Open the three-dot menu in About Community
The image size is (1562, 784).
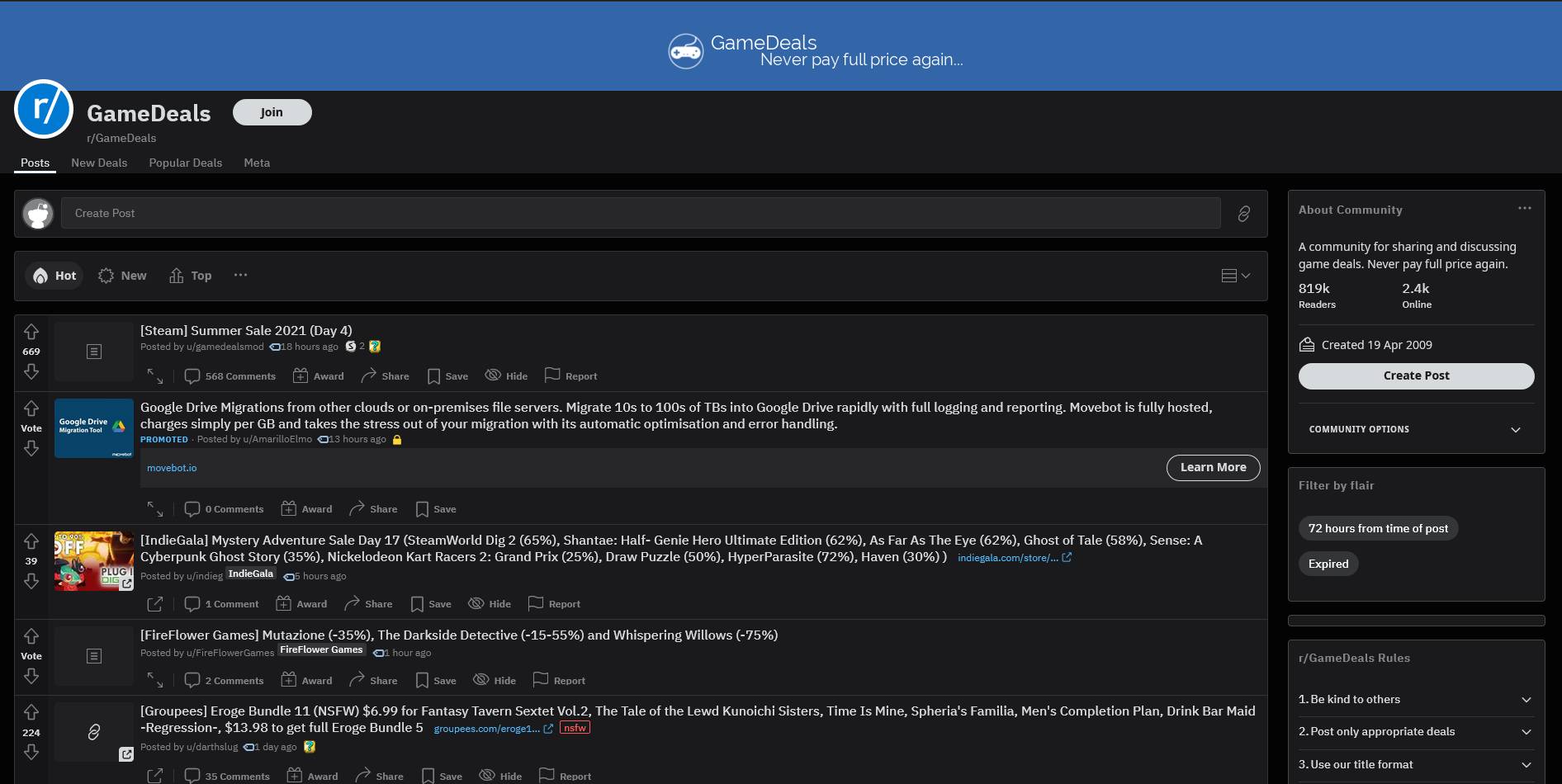click(1525, 208)
